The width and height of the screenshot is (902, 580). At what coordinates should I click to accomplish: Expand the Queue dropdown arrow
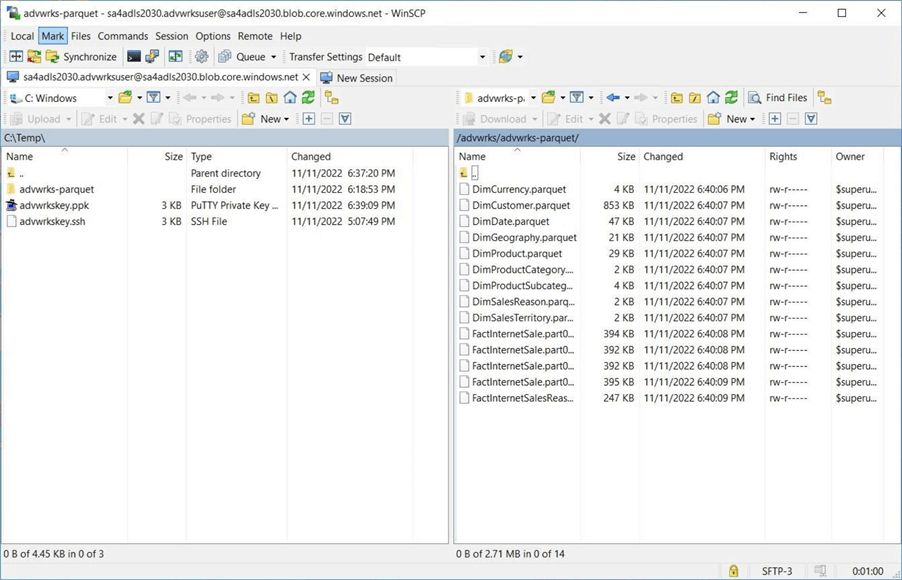coord(273,57)
